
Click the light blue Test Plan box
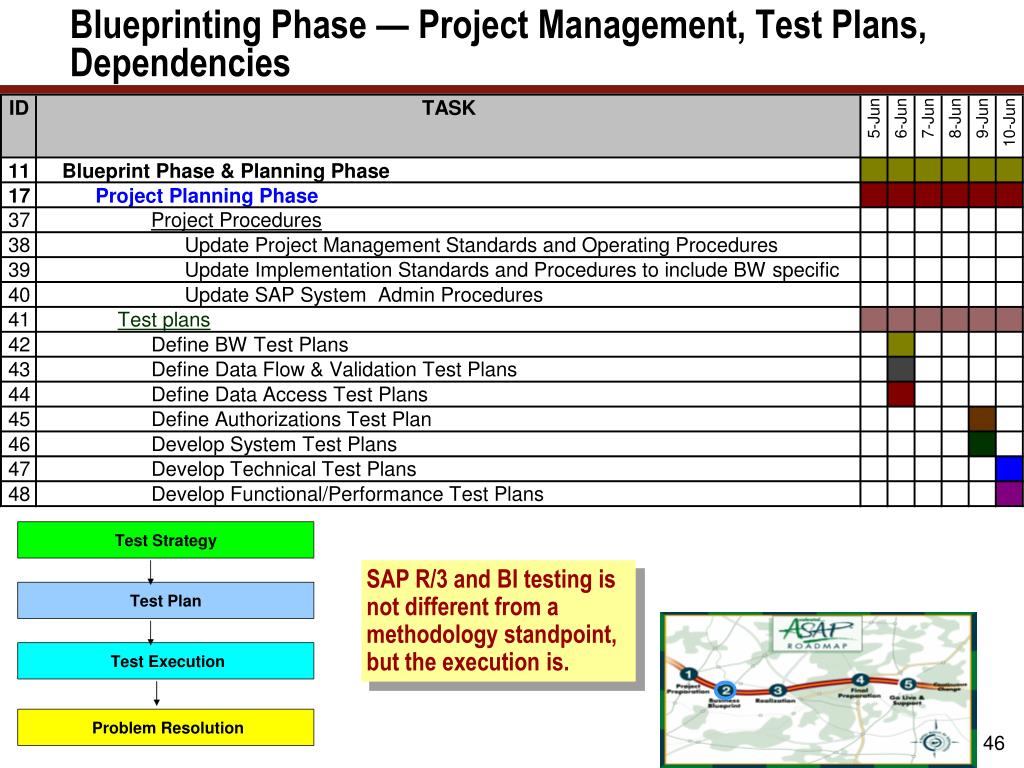[x=166, y=601]
